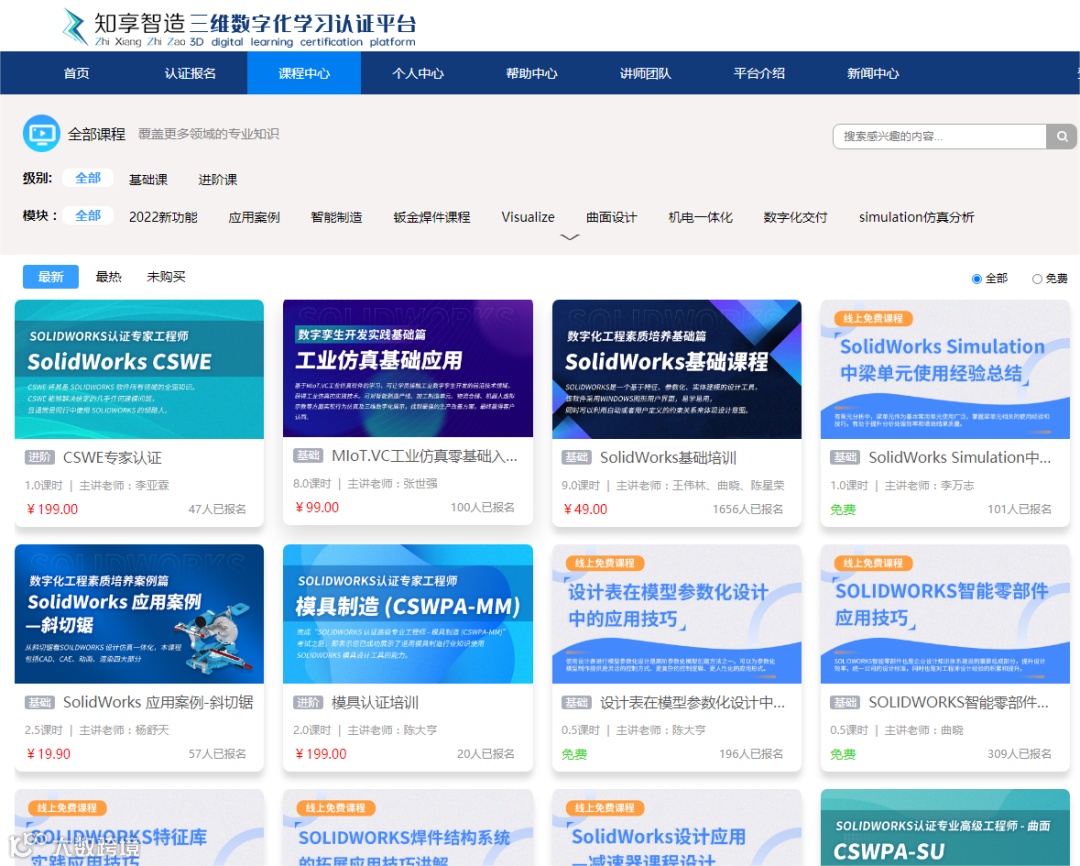Click 线上免费课程 badge on 设计表 card
This screenshot has height=866, width=1080.
click(604, 563)
